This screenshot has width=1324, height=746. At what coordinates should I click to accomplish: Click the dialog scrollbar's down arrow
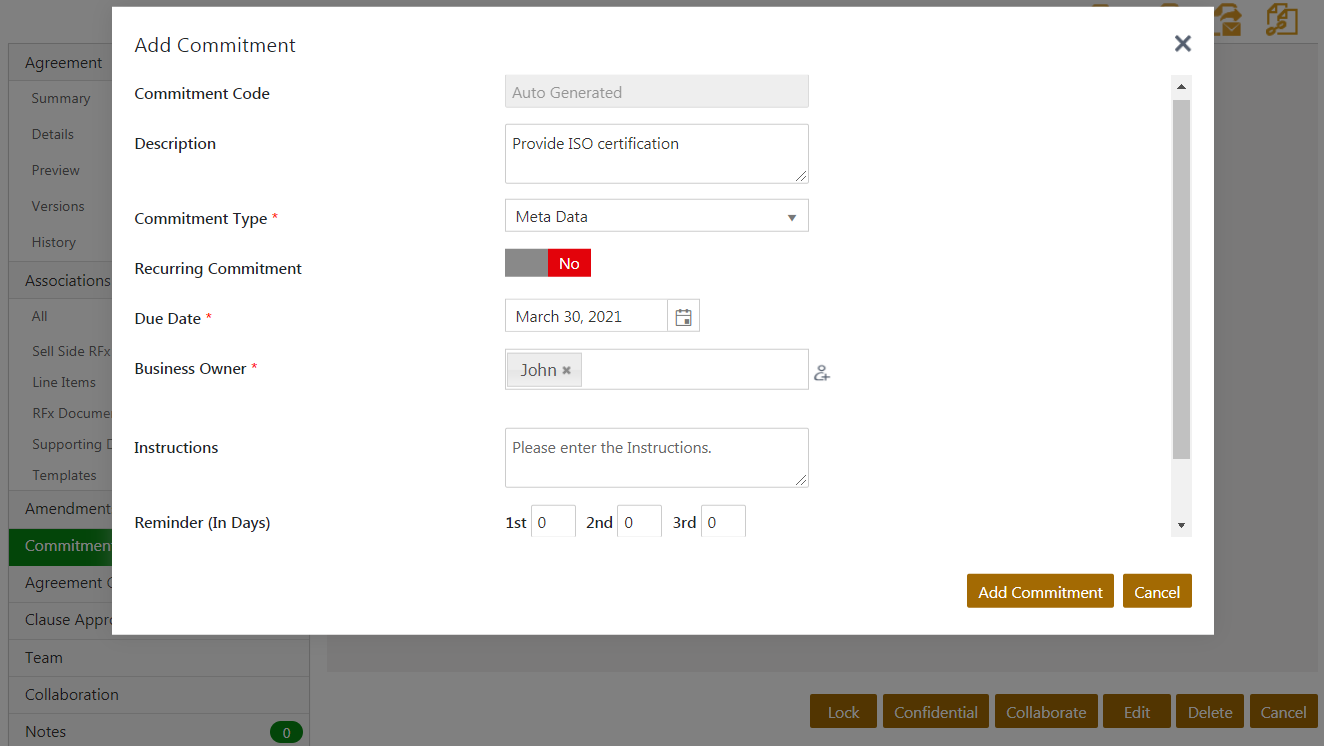(x=1181, y=525)
